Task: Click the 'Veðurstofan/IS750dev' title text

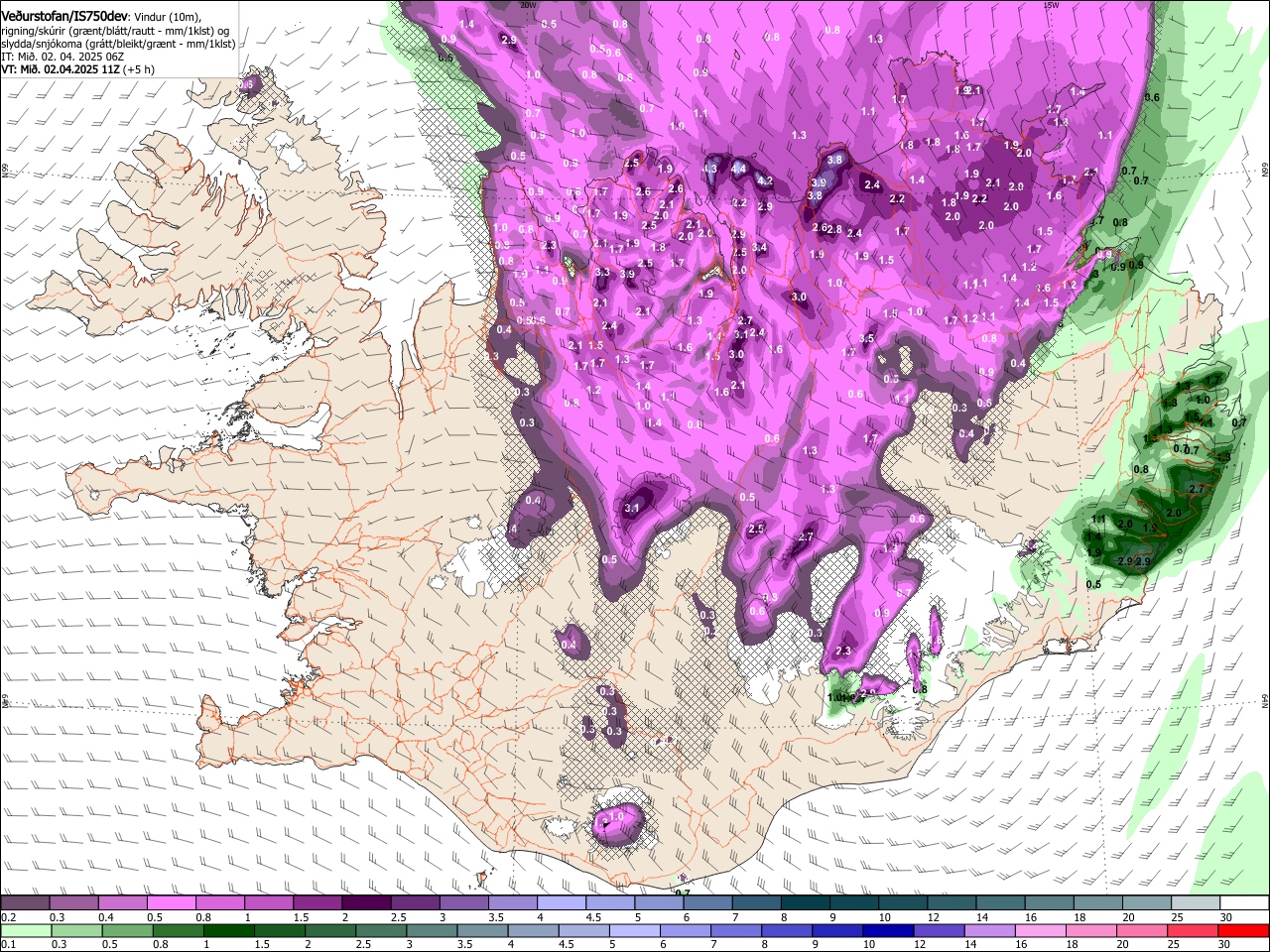Action: [64, 16]
